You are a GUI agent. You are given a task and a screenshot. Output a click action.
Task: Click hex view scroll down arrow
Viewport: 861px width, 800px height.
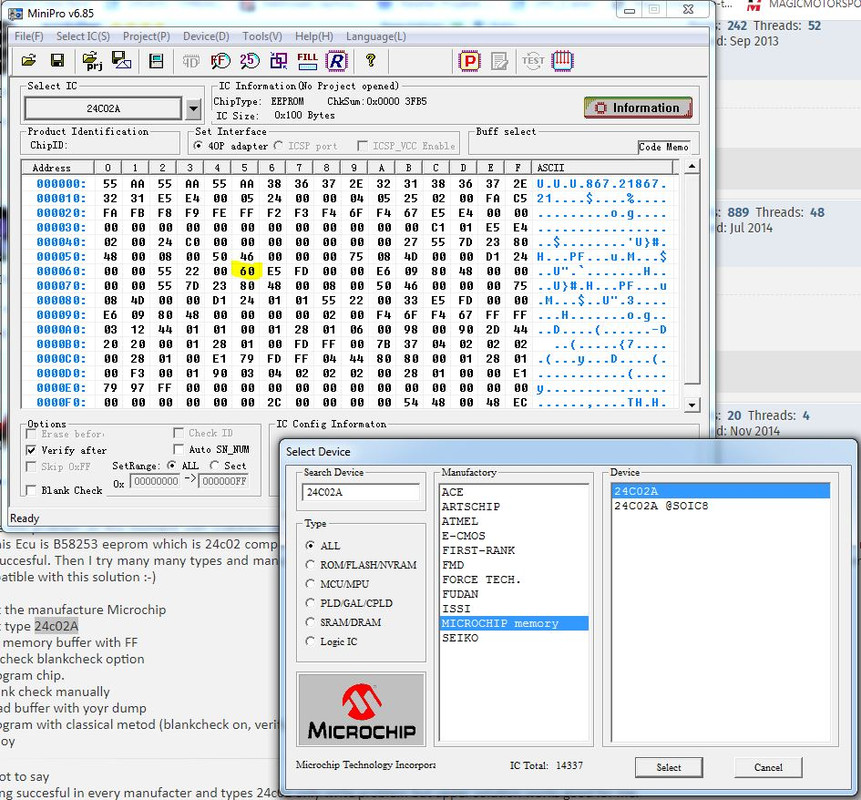692,405
